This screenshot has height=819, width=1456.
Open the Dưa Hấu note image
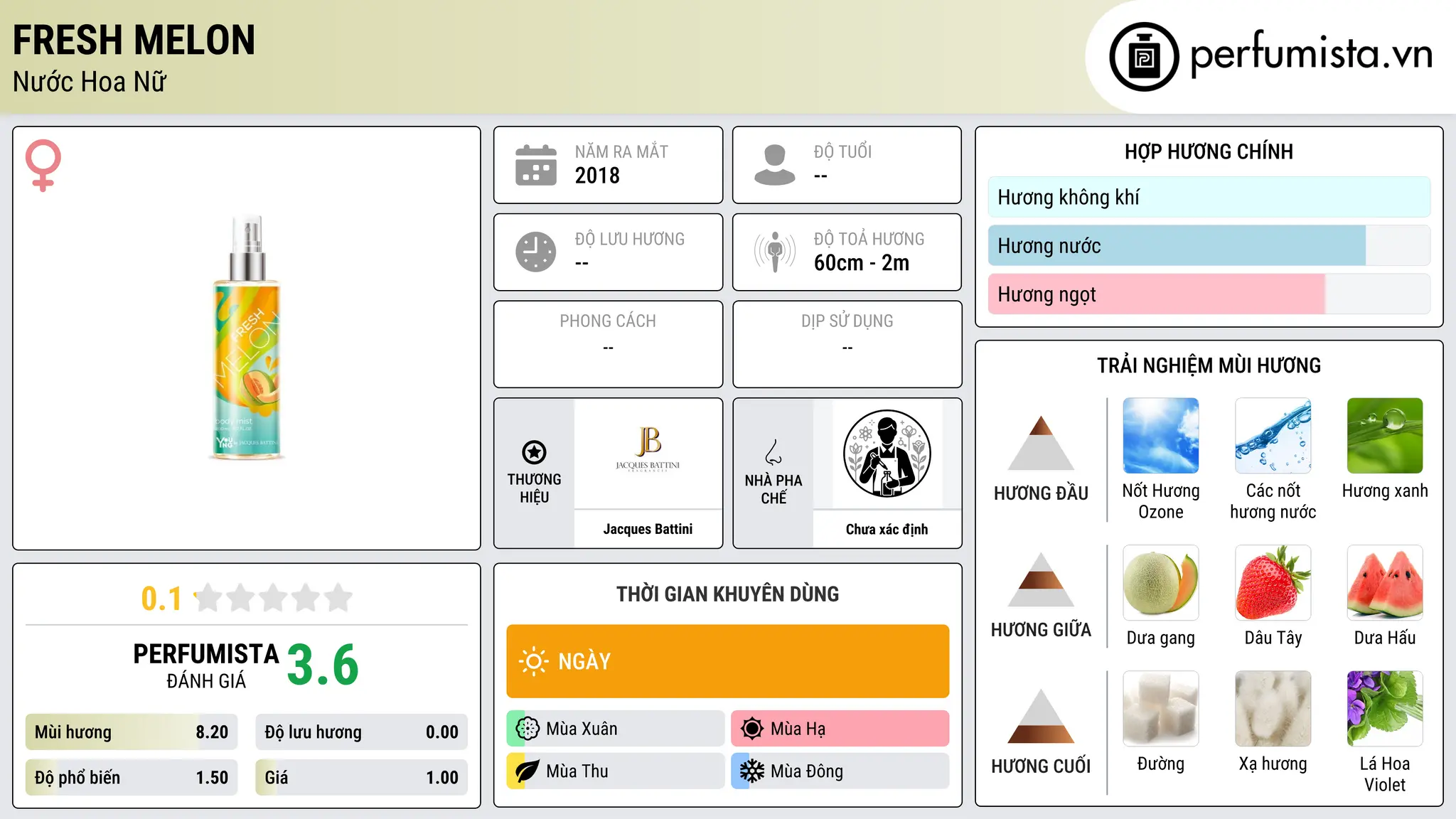[x=1385, y=583]
